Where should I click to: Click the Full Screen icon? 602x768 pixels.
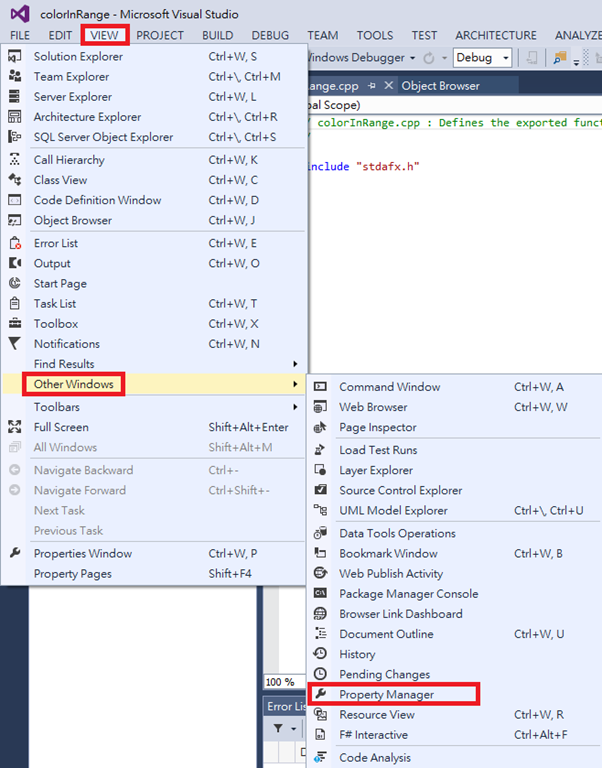(15, 427)
